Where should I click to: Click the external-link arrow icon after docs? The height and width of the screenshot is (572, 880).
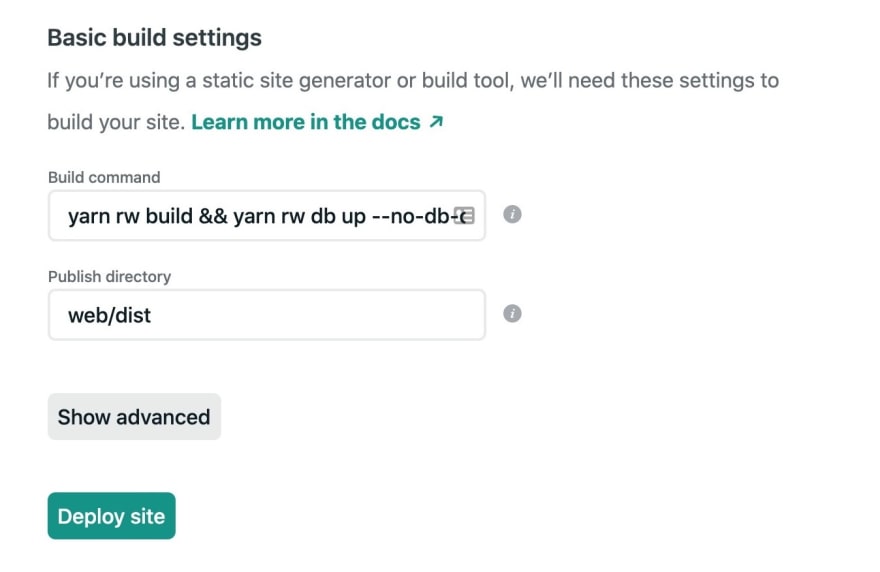[x=436, y=121]
